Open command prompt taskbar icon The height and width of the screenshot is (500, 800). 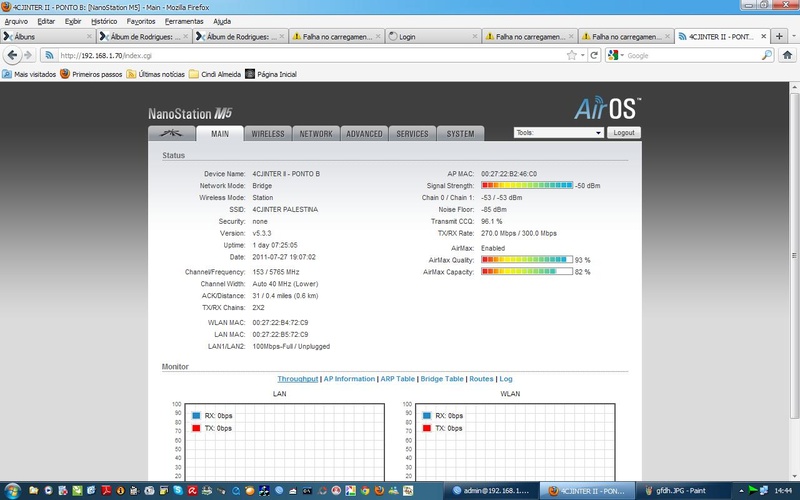[x=307, y=490]
